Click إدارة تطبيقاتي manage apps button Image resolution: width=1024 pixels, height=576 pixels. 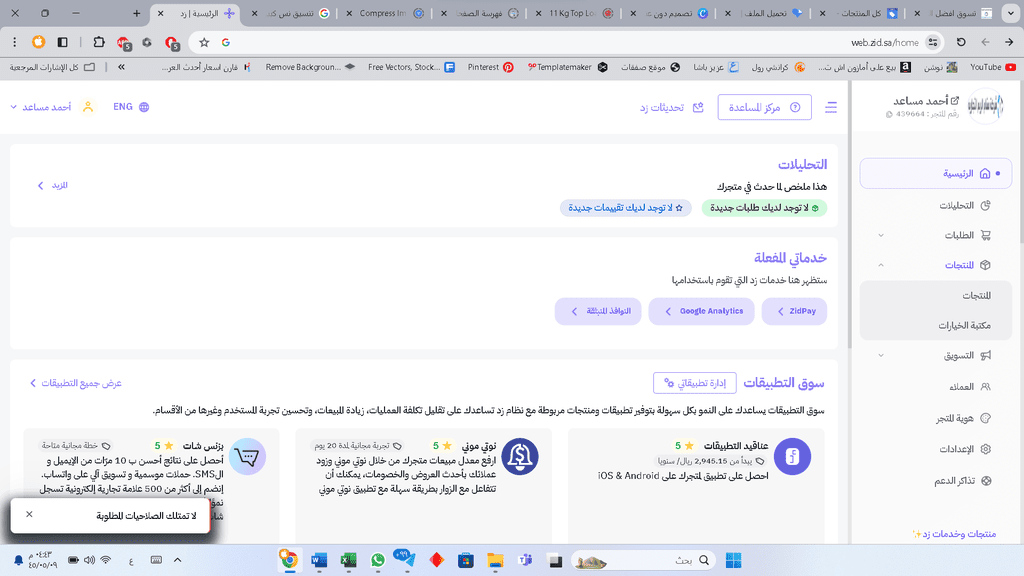point(695,383)
